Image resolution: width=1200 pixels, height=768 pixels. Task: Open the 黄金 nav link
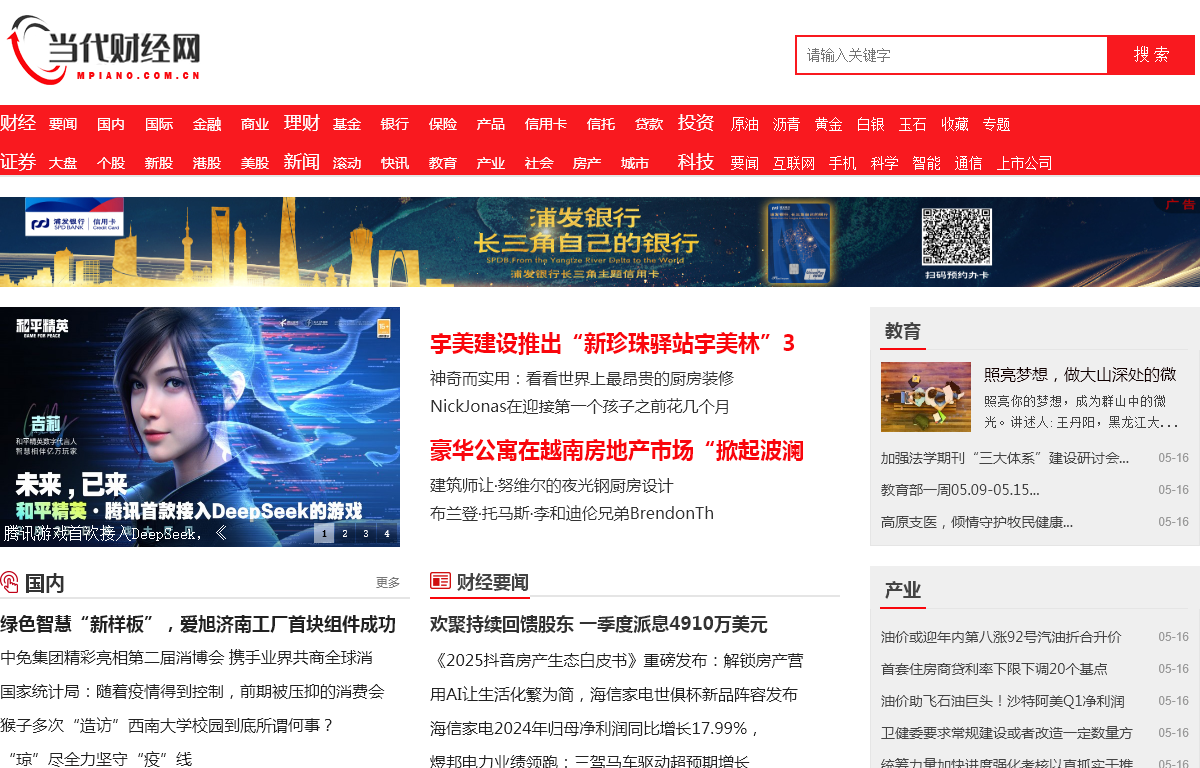(x=828, y=124)
